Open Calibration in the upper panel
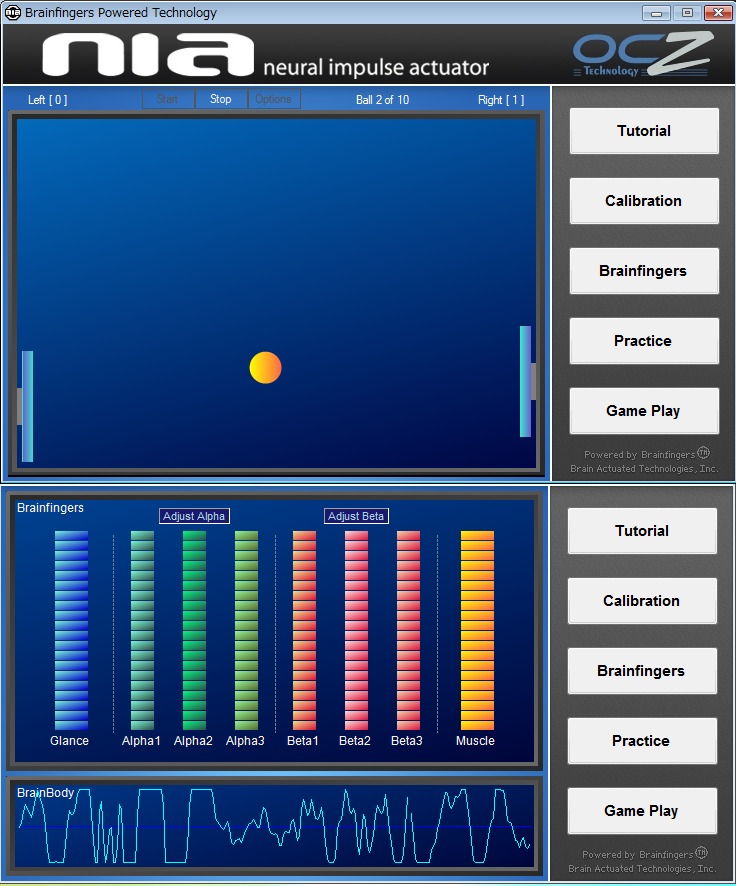Image resolution: width=736 pixels, height=886 pixels. point(644,201)
